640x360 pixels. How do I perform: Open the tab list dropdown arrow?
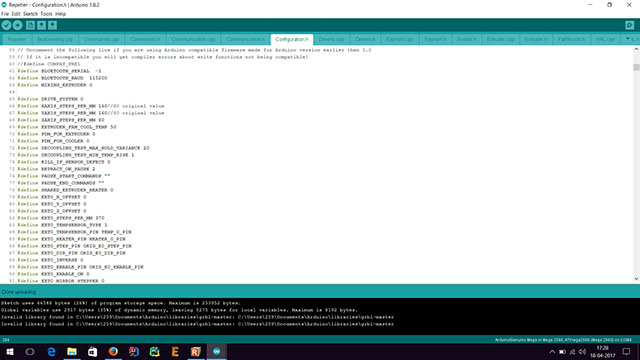(x=628, y=39)
